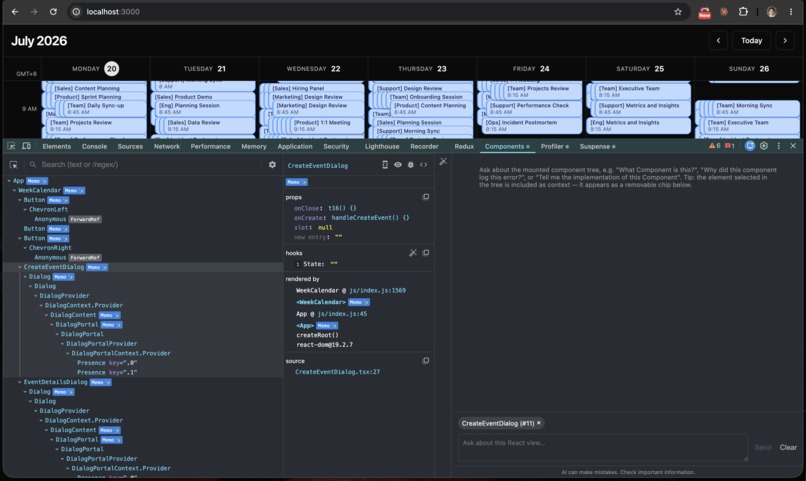Open the browser profile avatar
The height and width of the screenshot is (481, 806).
click(771, 12)
